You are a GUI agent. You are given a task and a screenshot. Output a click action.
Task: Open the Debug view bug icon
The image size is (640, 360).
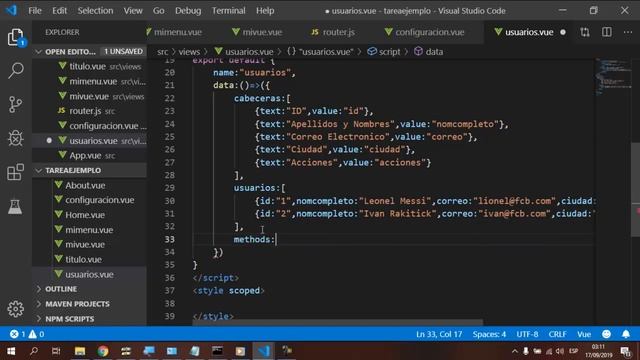click(x=16, y=138)
